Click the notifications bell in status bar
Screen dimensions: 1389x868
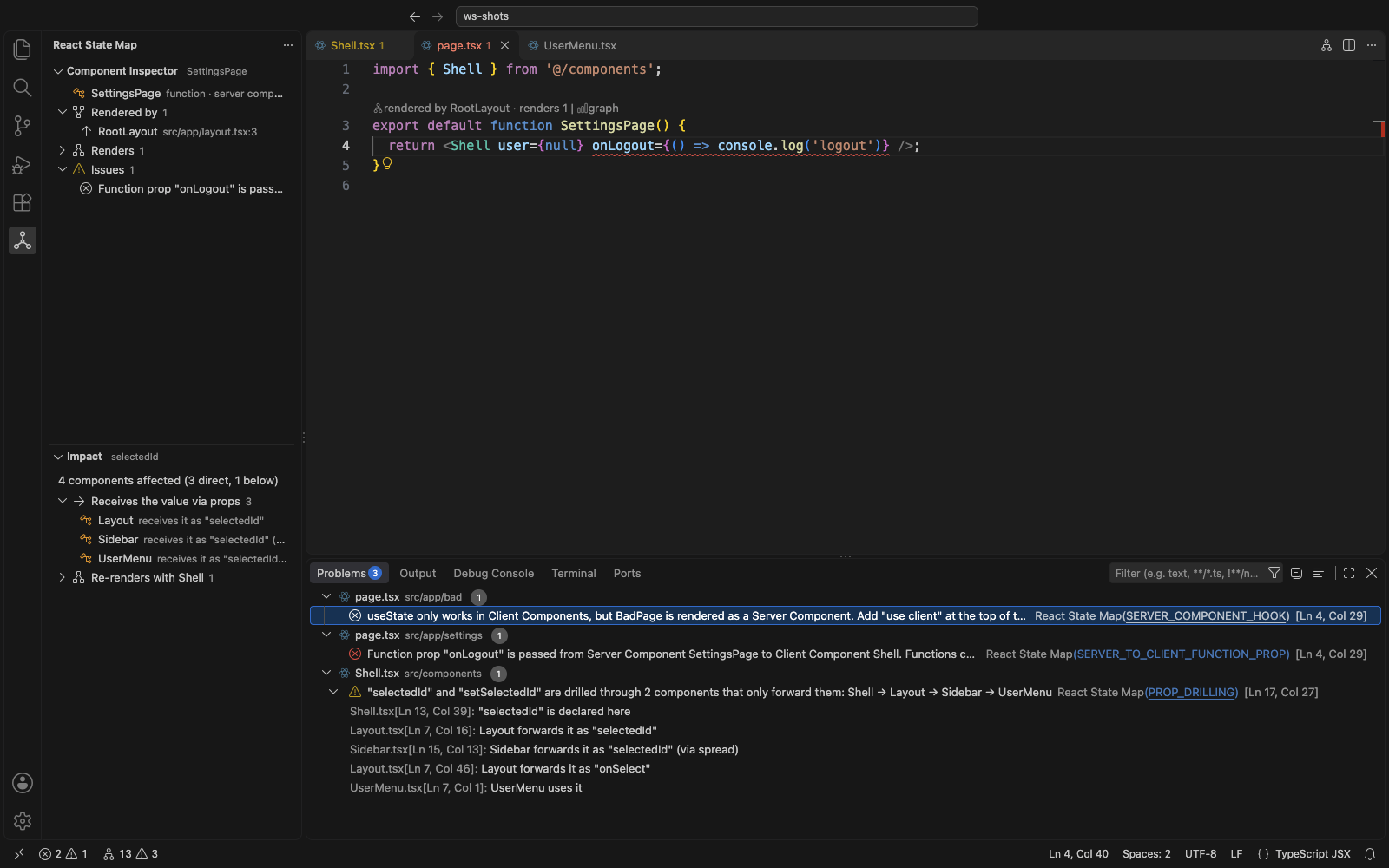click(1370, 854)
